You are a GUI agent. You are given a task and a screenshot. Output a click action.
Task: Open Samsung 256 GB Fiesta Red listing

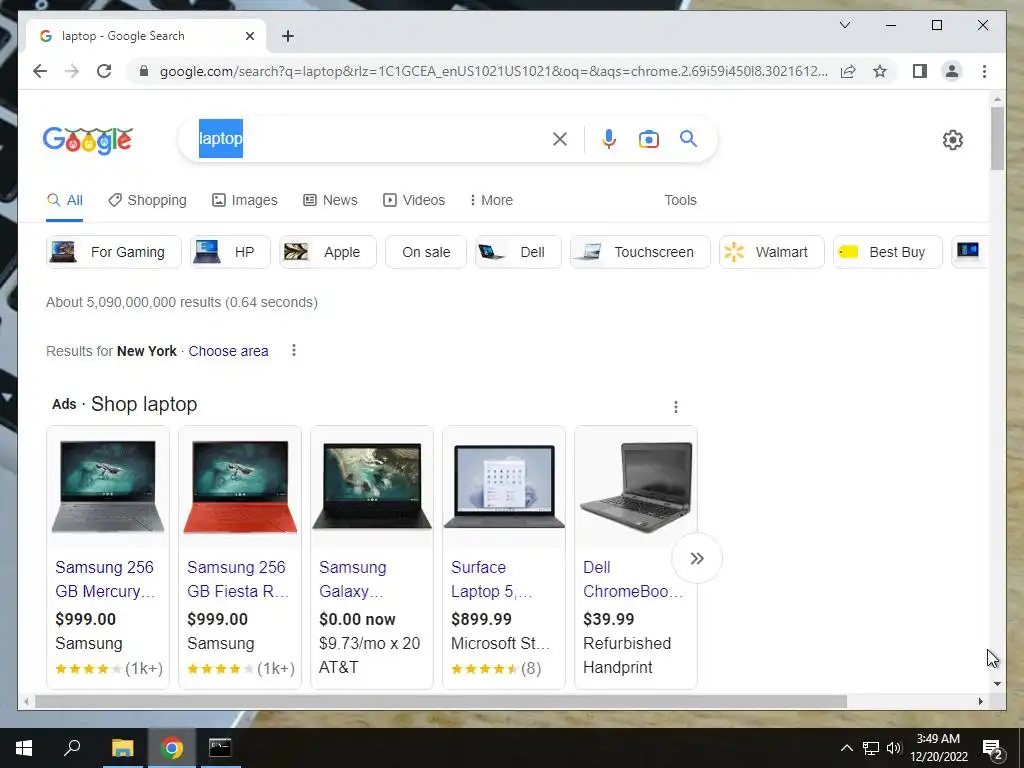tap(238, 579)
